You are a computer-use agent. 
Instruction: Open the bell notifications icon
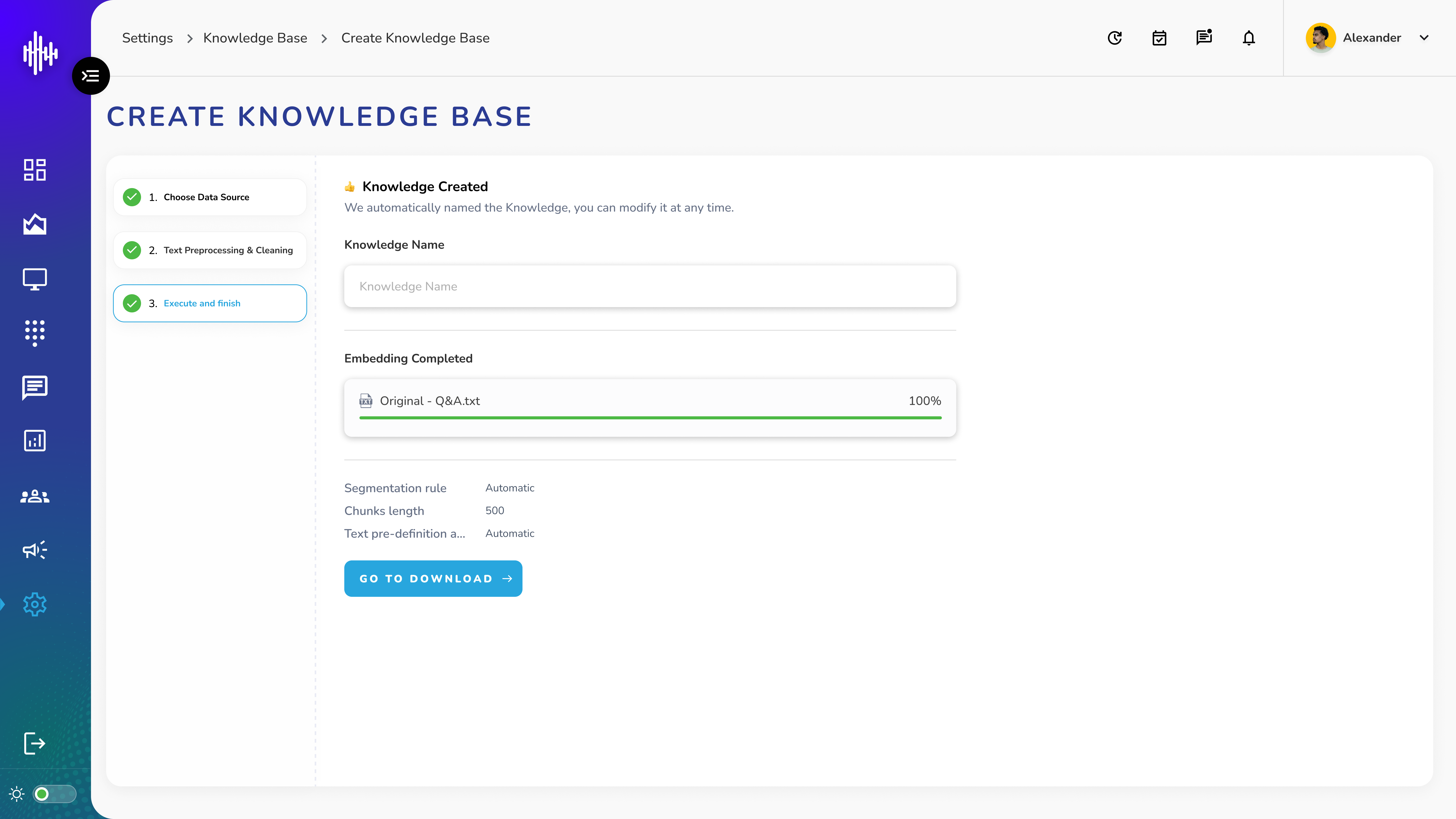1249,38
